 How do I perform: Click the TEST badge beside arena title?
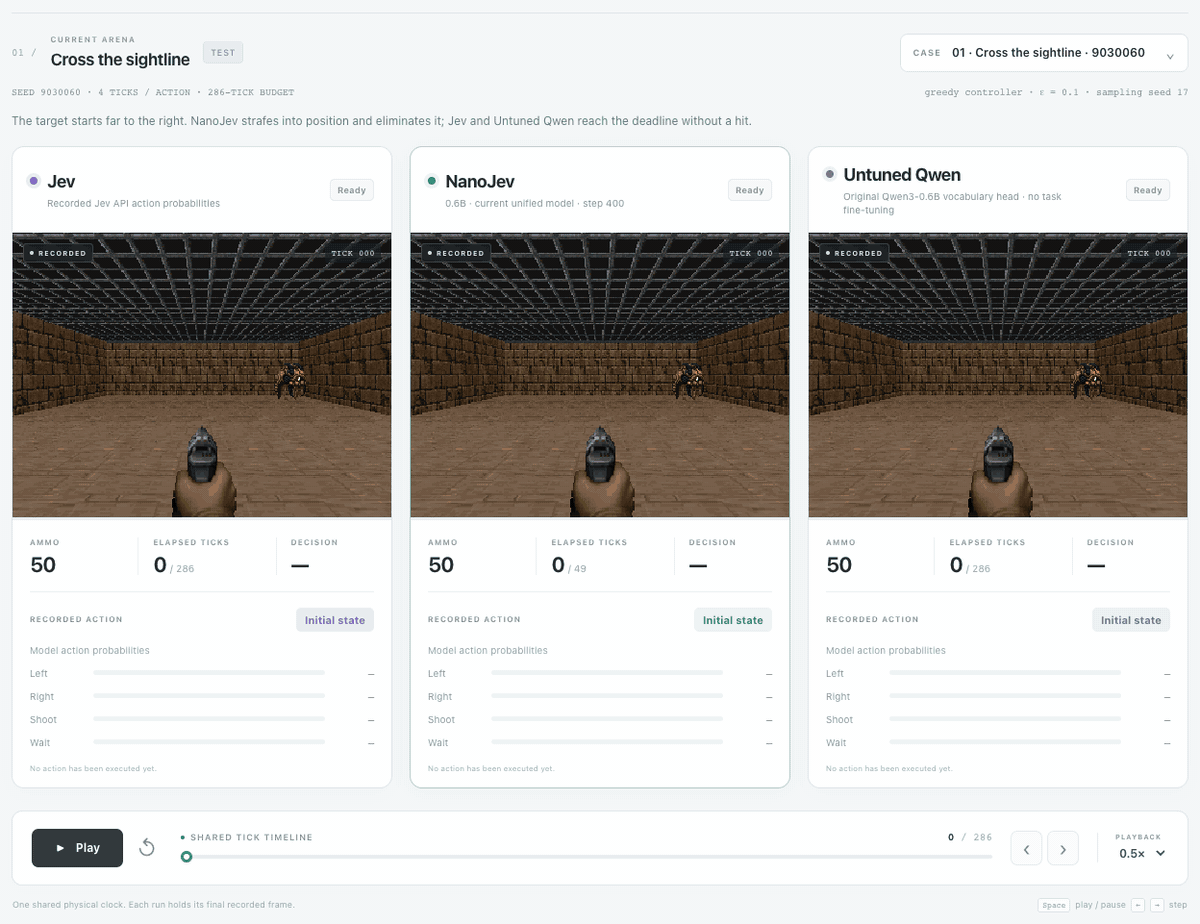click(223, 53)
